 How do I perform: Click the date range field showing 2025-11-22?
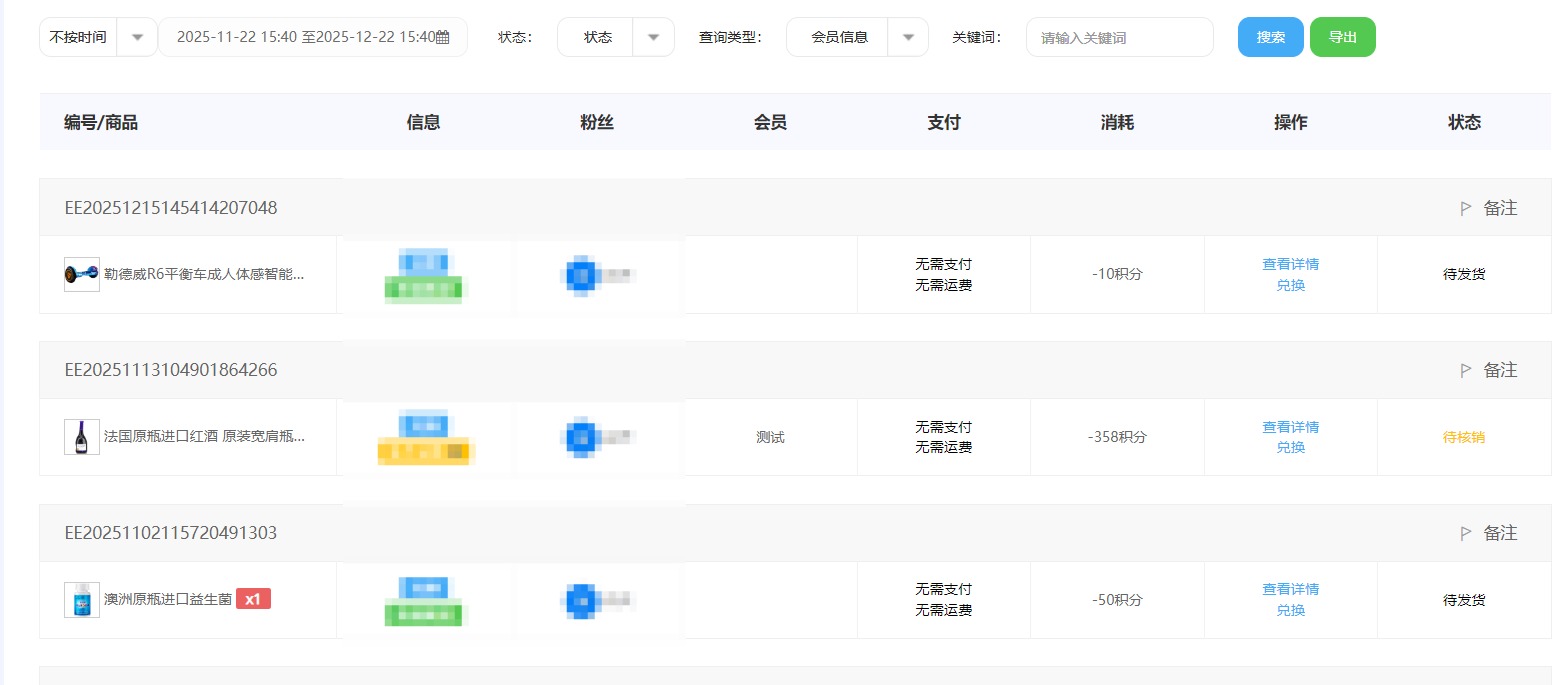(x=312, y=36)
